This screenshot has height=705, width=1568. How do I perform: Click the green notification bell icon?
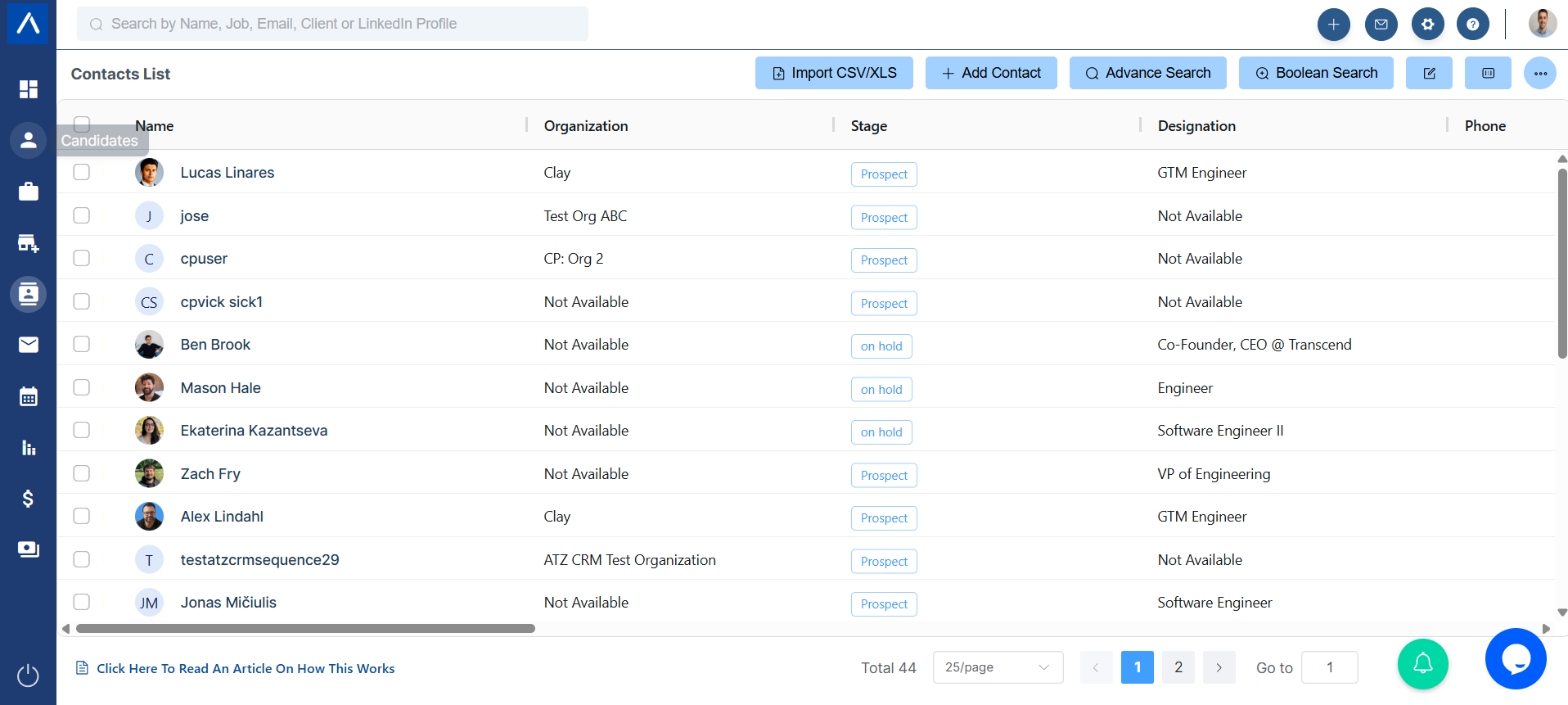point(1422,663)
